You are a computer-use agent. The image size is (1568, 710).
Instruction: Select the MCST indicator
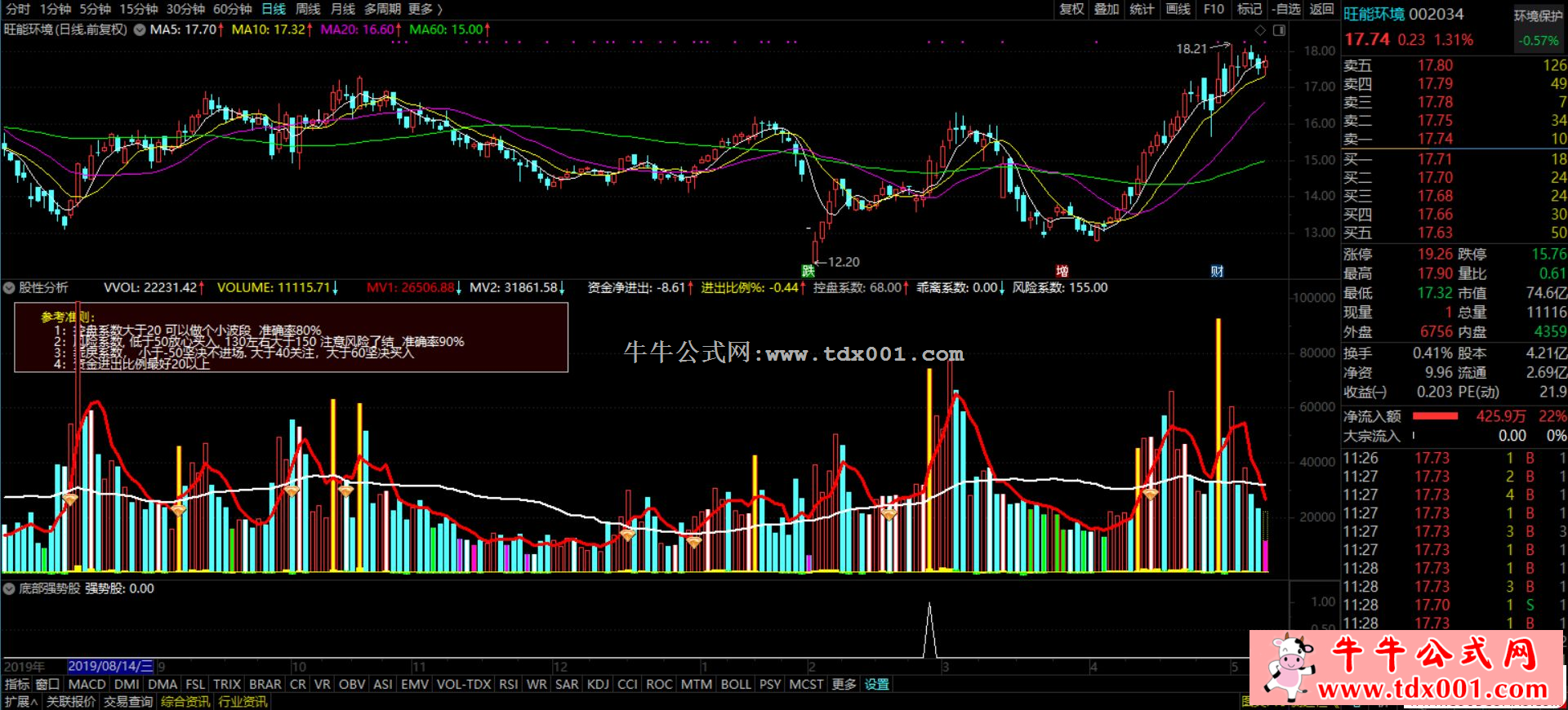click(x=806, y=684)
